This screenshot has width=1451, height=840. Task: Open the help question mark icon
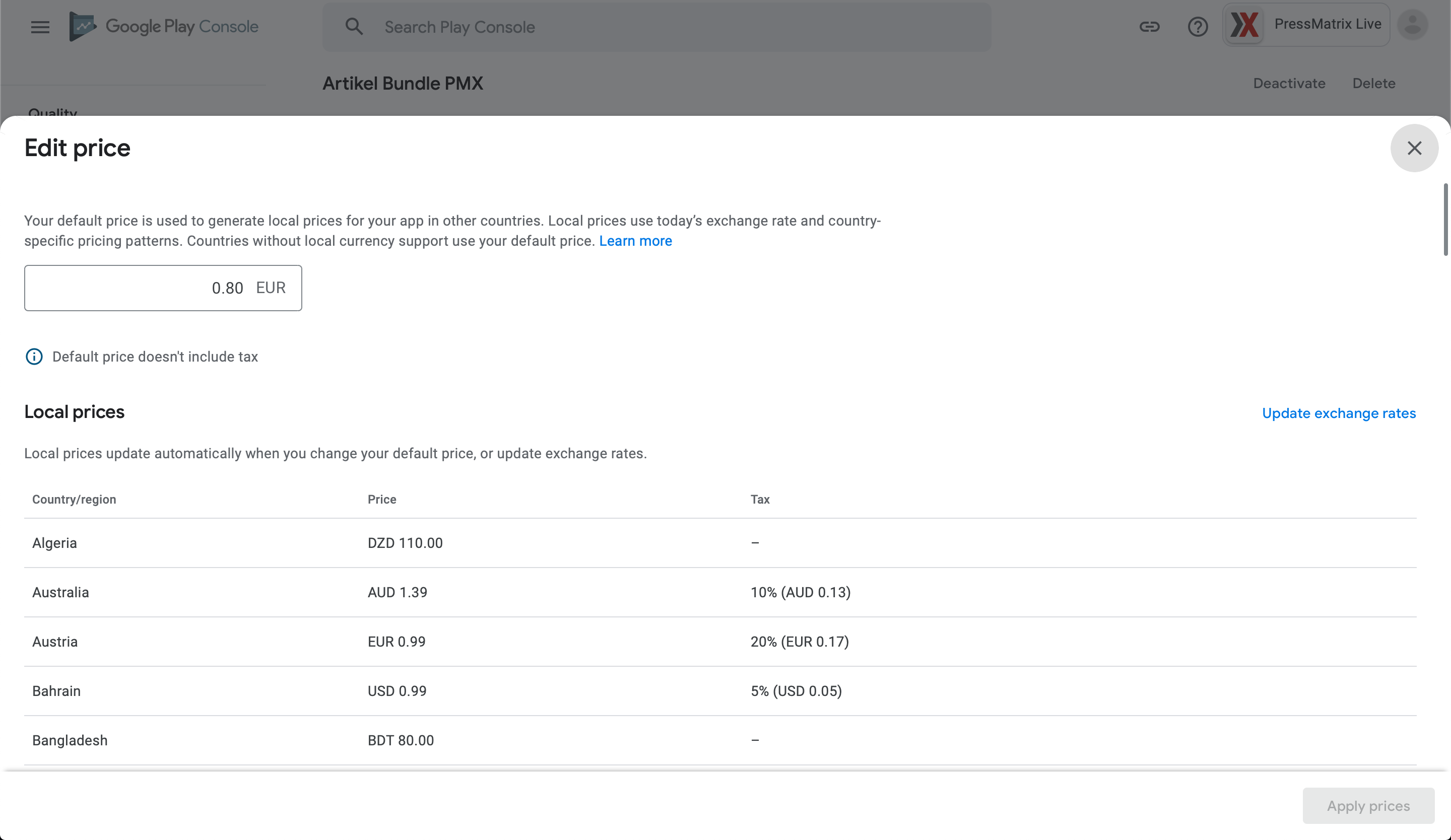[x=1198, y=27]
